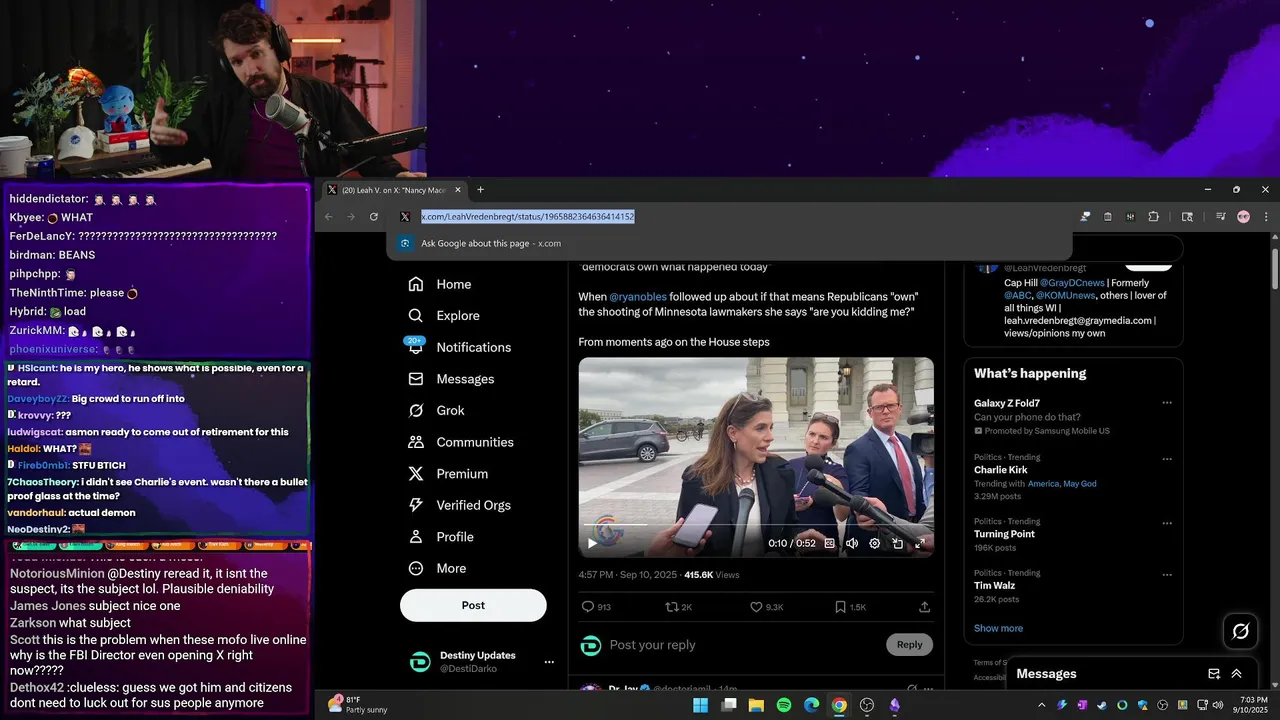Close the Leah V. on X tab
The height and width of the screenshot is (720, 1280).
click(458, 190)
